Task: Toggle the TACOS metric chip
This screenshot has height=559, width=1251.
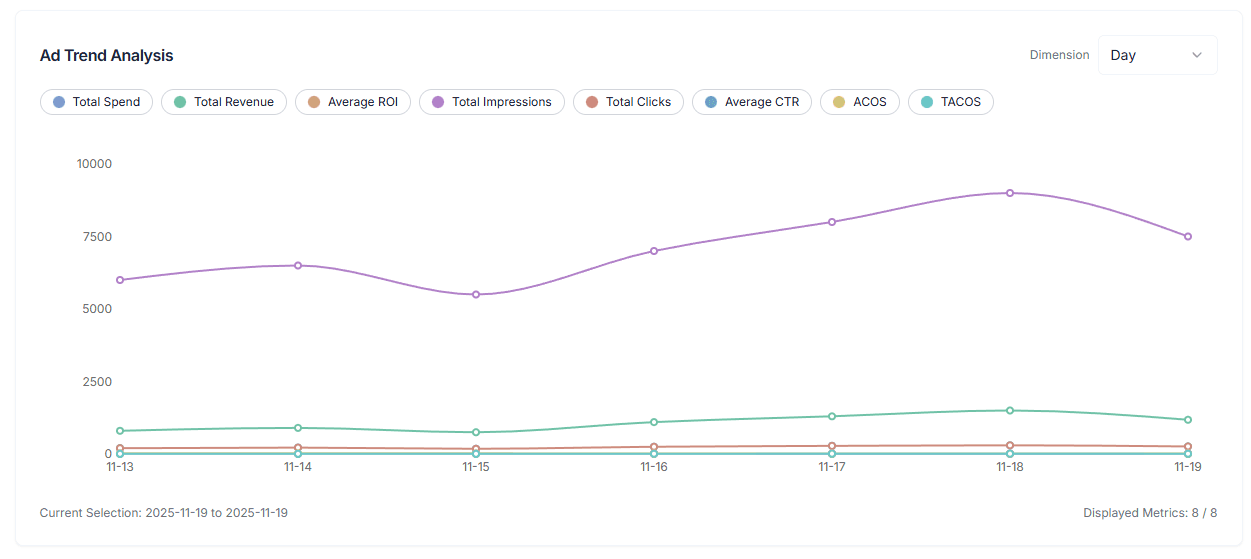Action: pyautogui.click(x=951, y=102)
